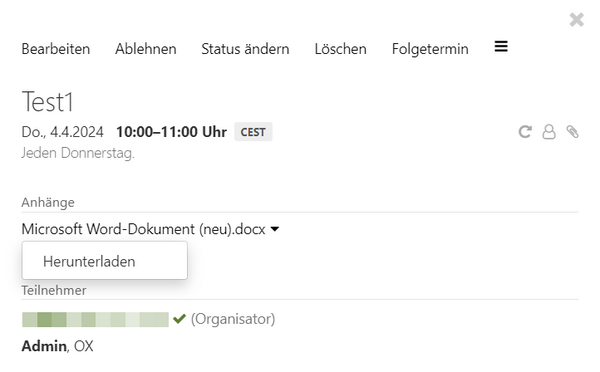
Task: Click the green accepted checkmark
Action: click(179, 318)
